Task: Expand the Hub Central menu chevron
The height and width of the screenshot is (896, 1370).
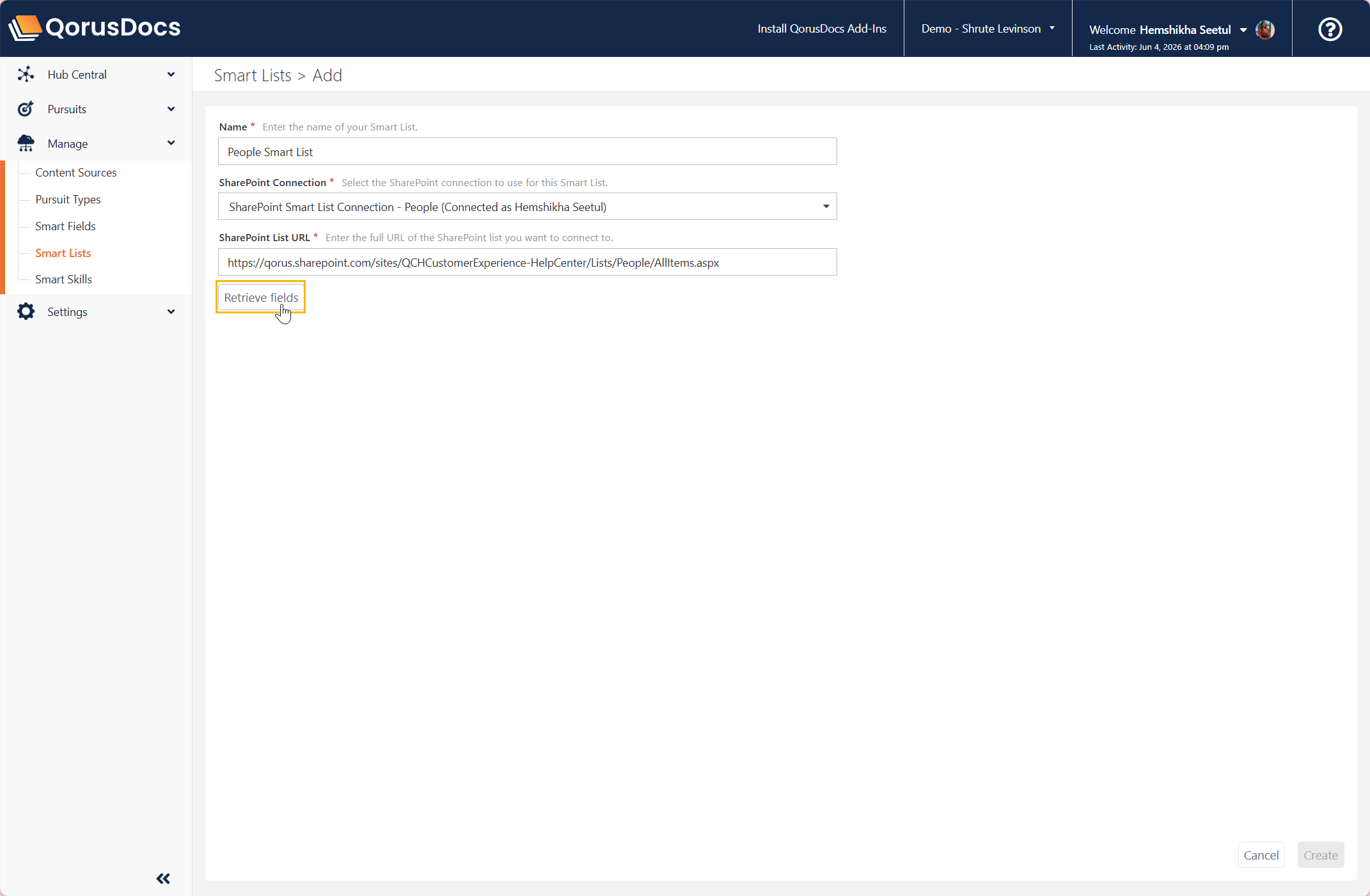Action: pyautogui.click(x=171, y=74)
